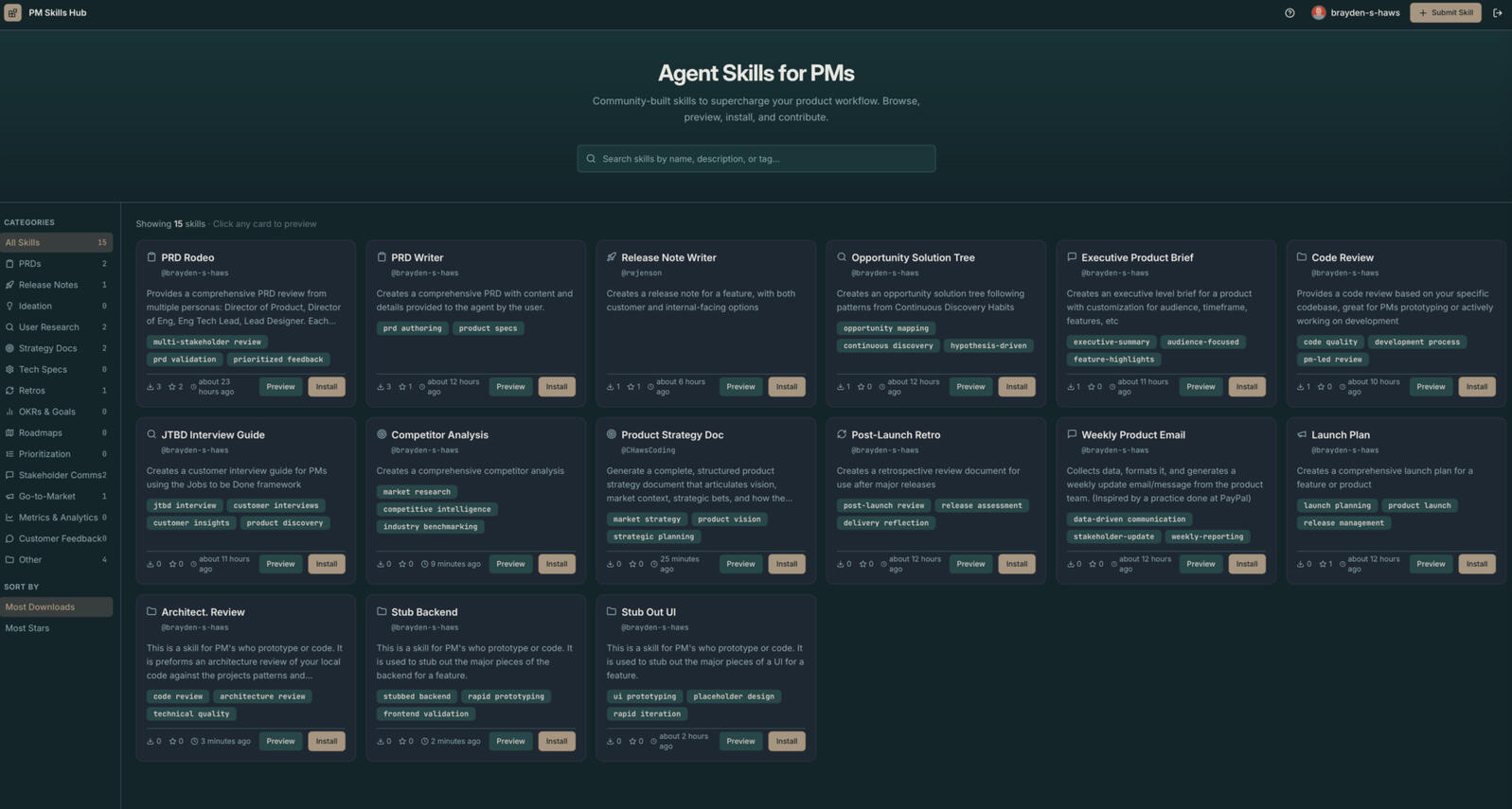Click the Post-Launch Retro refresh icon
Image resolution: width=1512 pixels, height=809 pixels.
(842, 434)
